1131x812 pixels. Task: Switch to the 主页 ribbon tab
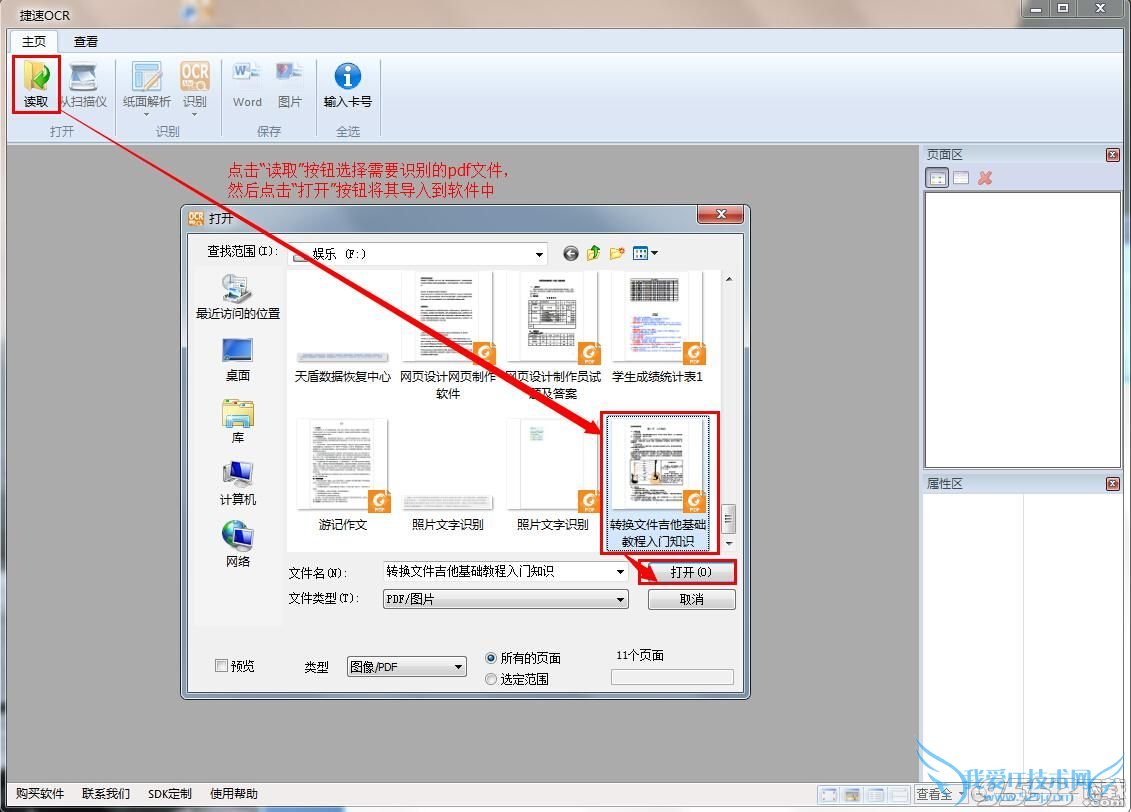click(34, 42)
